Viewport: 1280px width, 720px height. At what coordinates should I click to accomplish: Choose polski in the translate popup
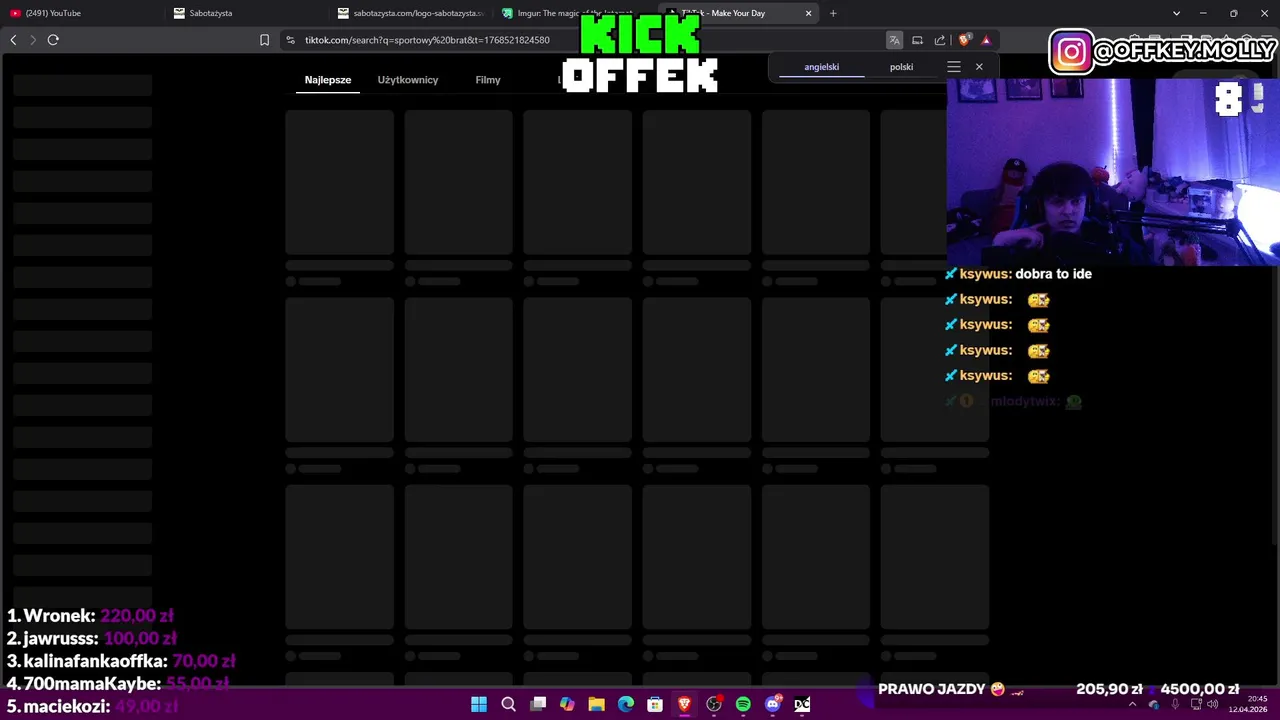(901, 67)
